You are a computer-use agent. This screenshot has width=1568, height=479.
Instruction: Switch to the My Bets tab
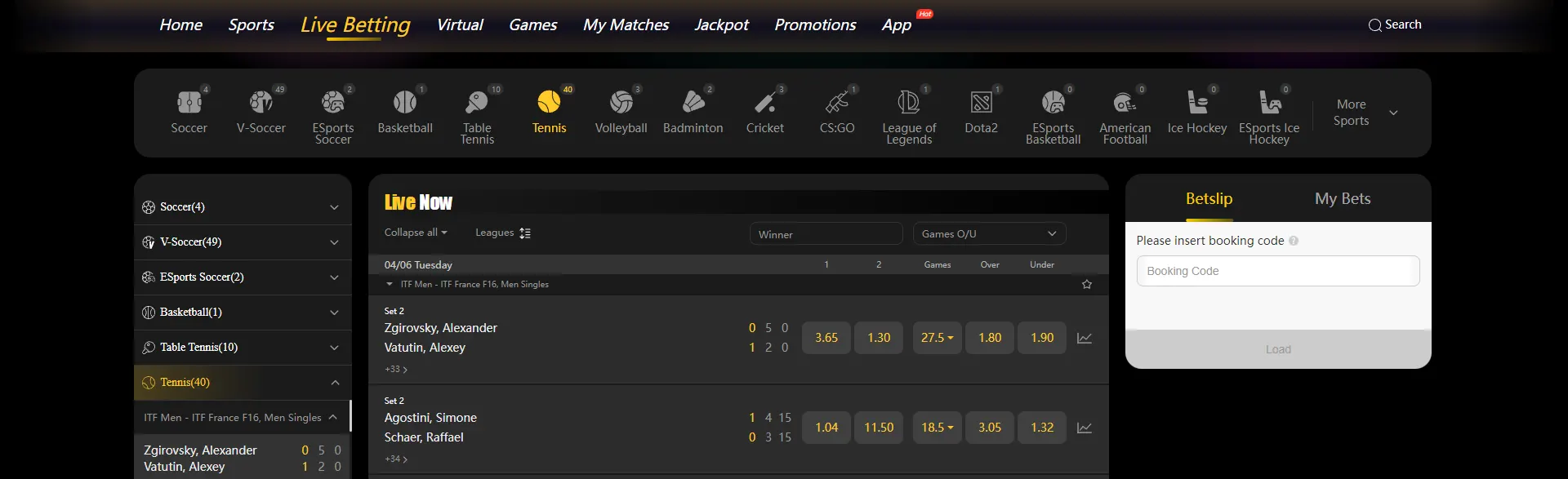click(x=1342, y=199)
